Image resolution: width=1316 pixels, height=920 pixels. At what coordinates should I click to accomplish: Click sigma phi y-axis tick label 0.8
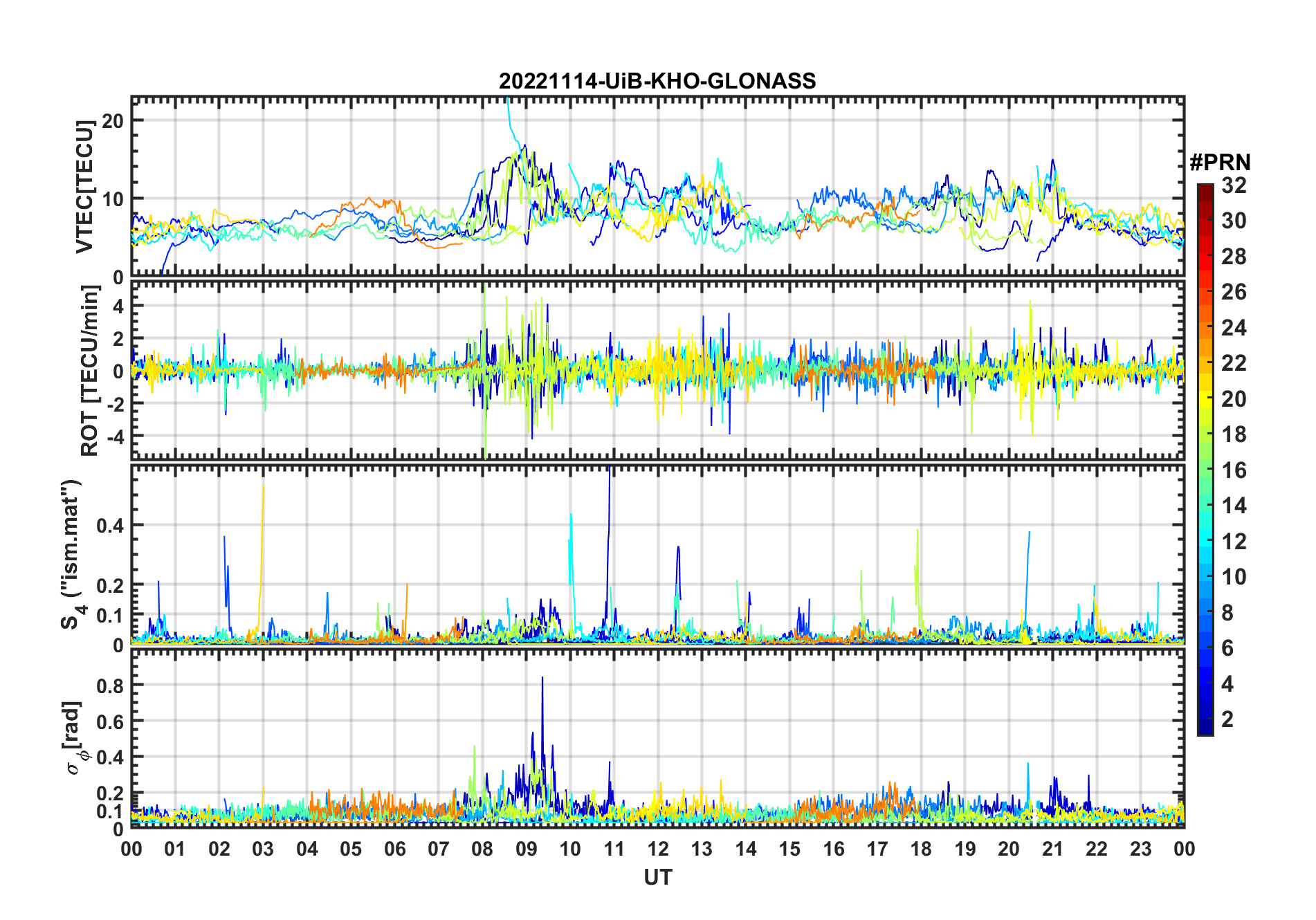tap(110, 686)
